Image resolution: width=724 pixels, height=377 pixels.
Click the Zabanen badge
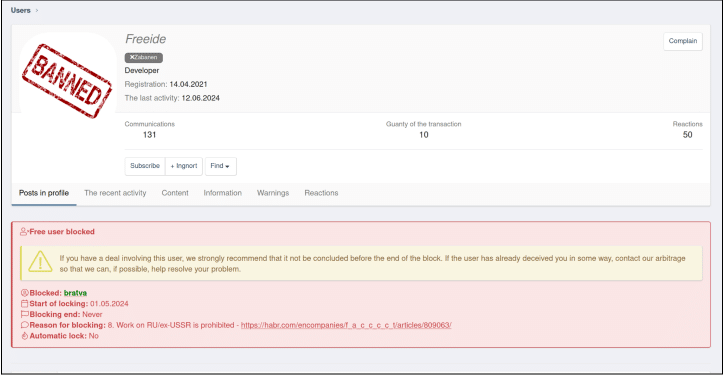pyautogui.click(x=144, y=57)
